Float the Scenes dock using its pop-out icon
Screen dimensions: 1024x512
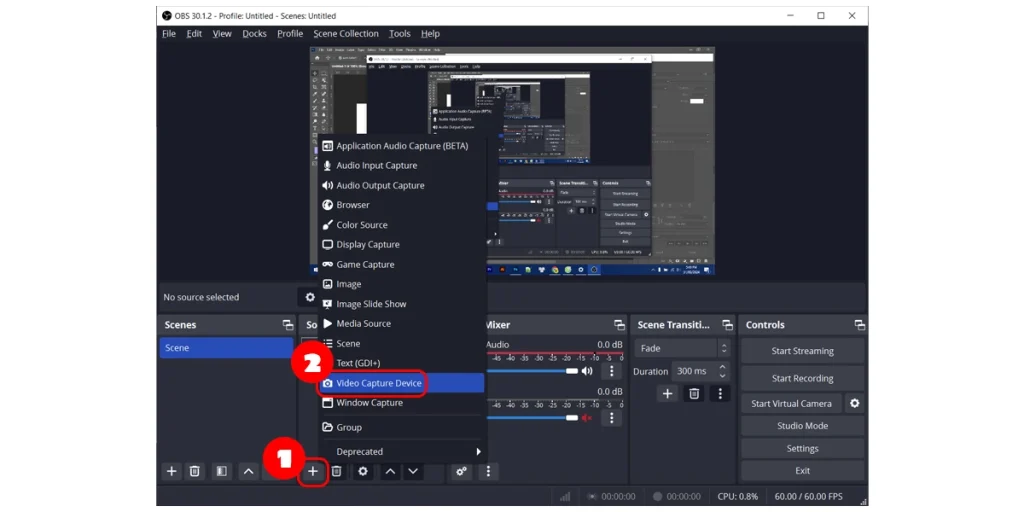287,325
